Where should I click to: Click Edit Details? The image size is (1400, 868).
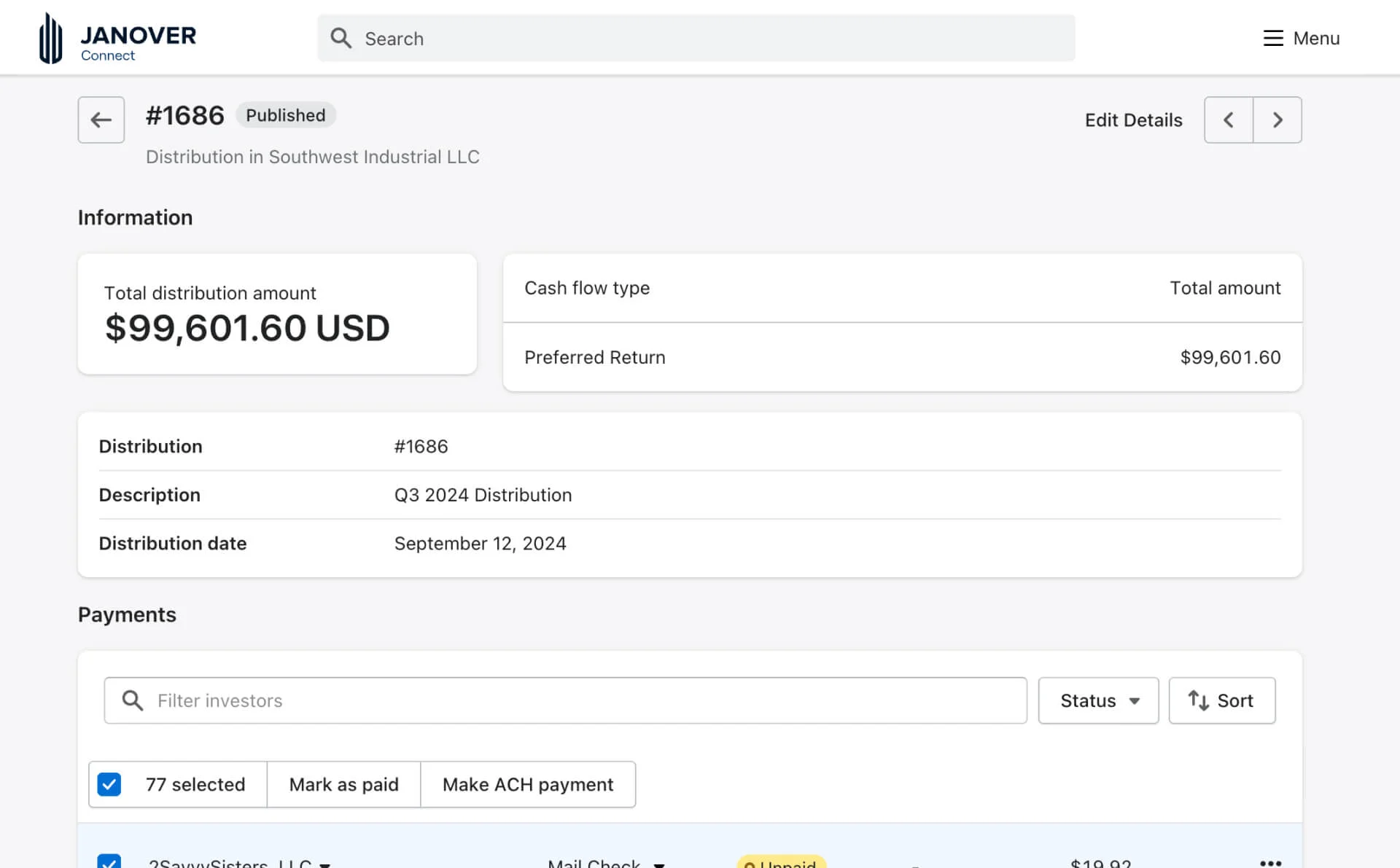(x=1132, y=120)
